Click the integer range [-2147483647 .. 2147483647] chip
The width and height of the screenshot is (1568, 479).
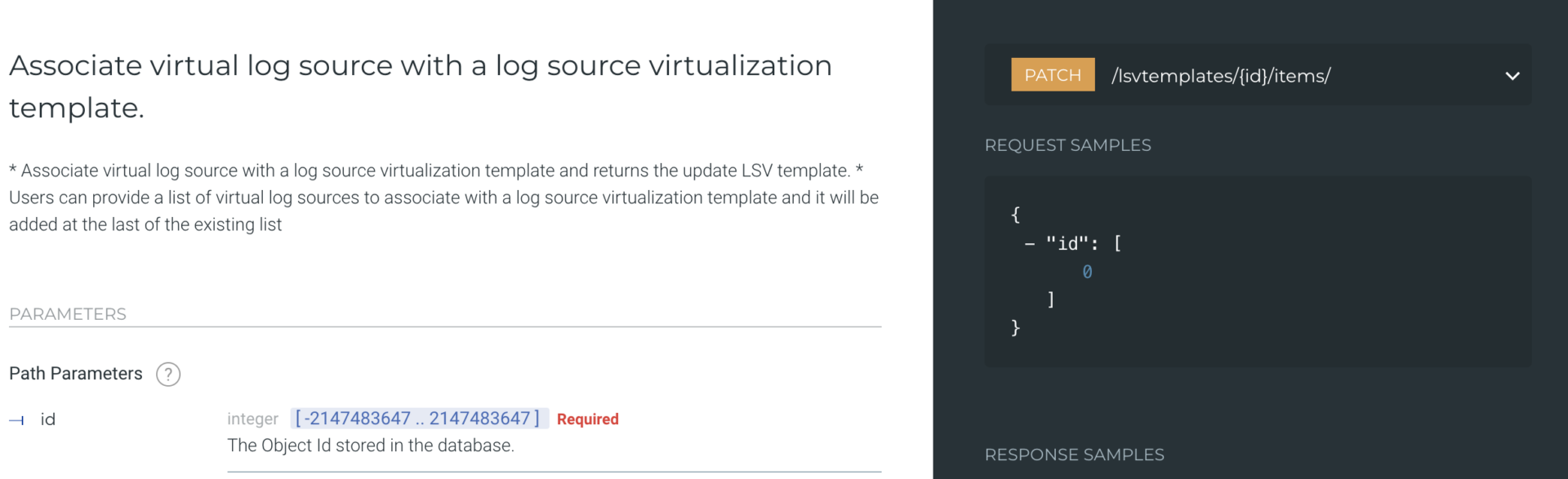point(418,418)
